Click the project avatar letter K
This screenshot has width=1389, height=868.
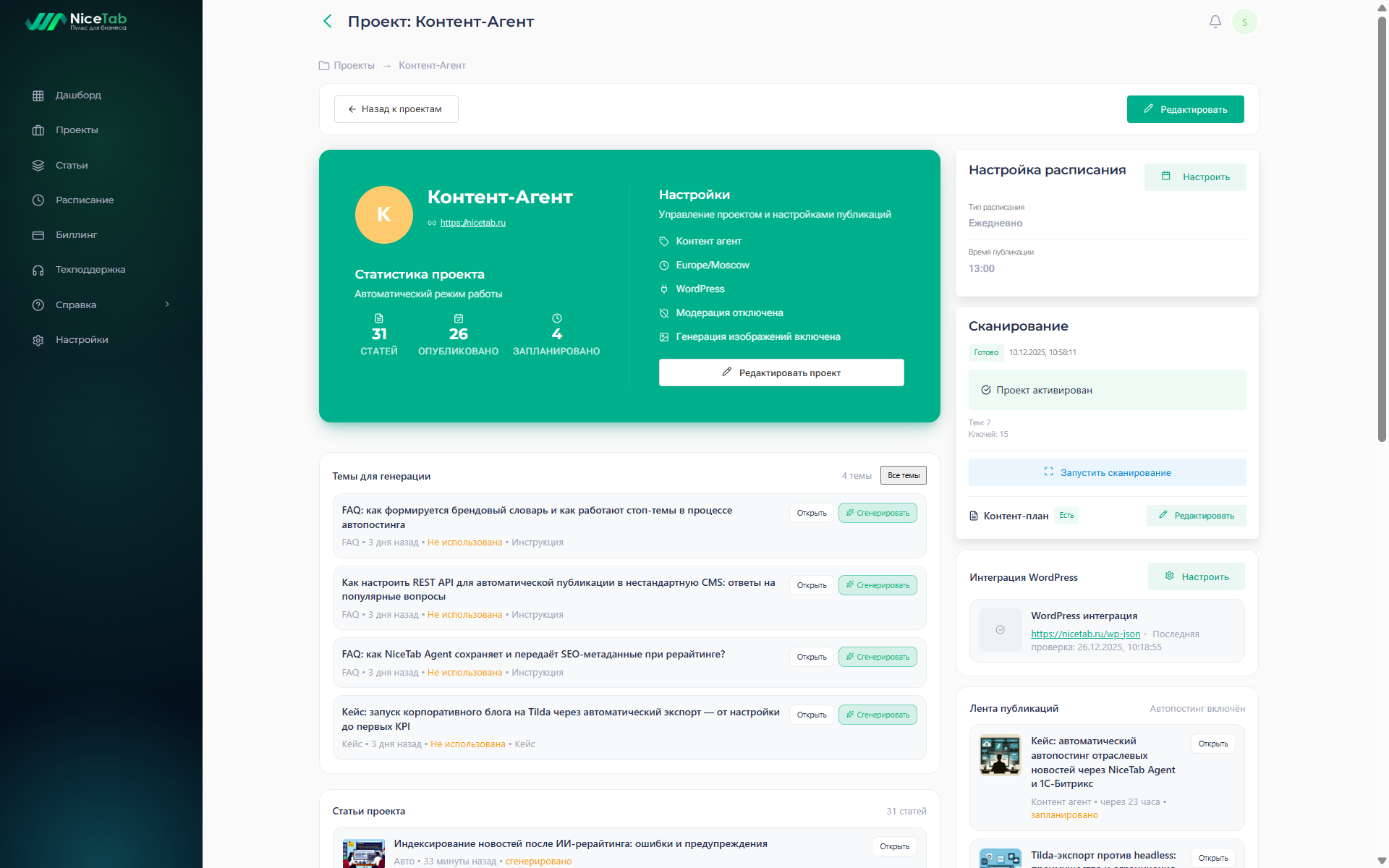(x=384, y=215)
